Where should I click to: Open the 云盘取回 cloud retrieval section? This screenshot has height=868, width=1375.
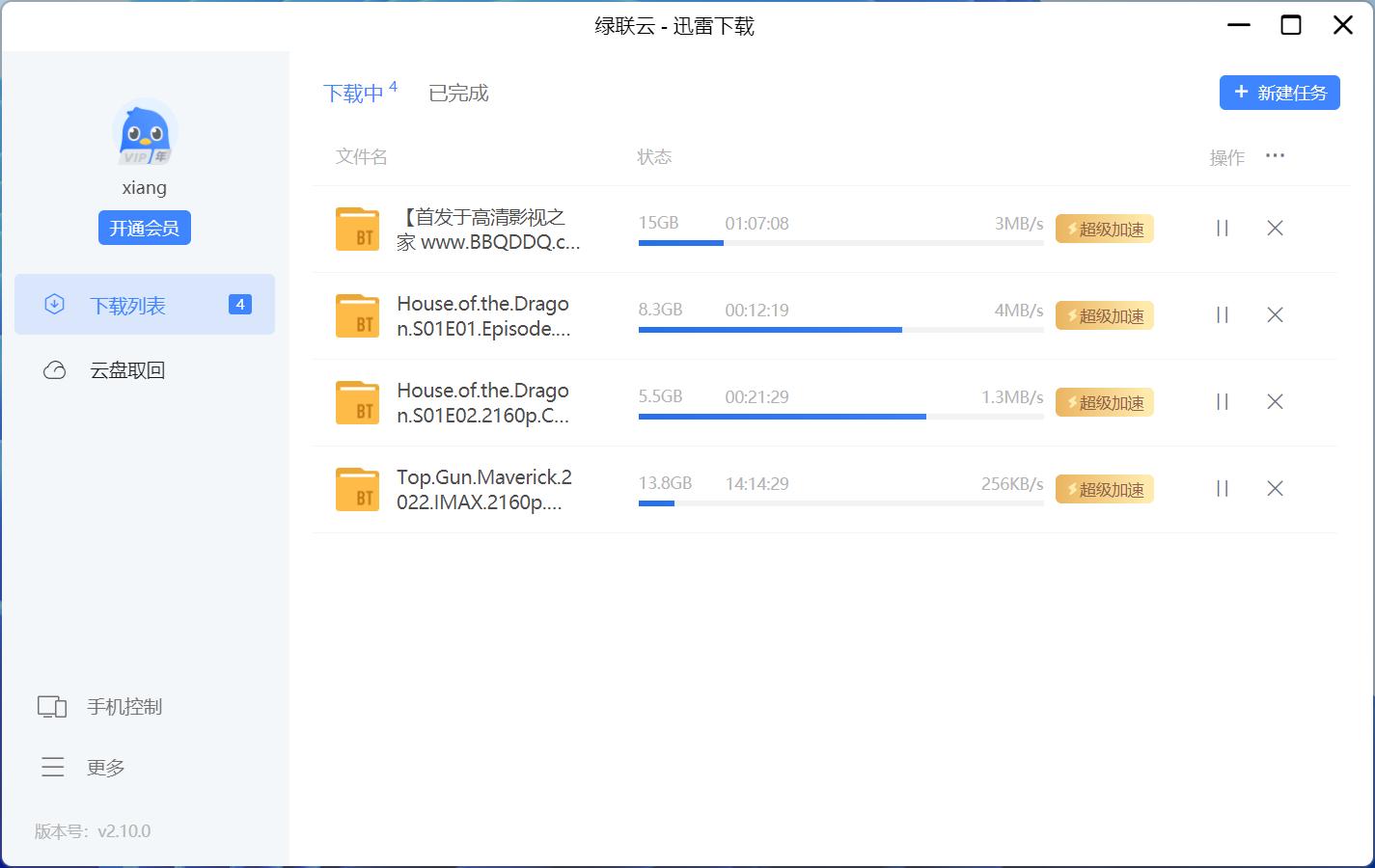129,369
